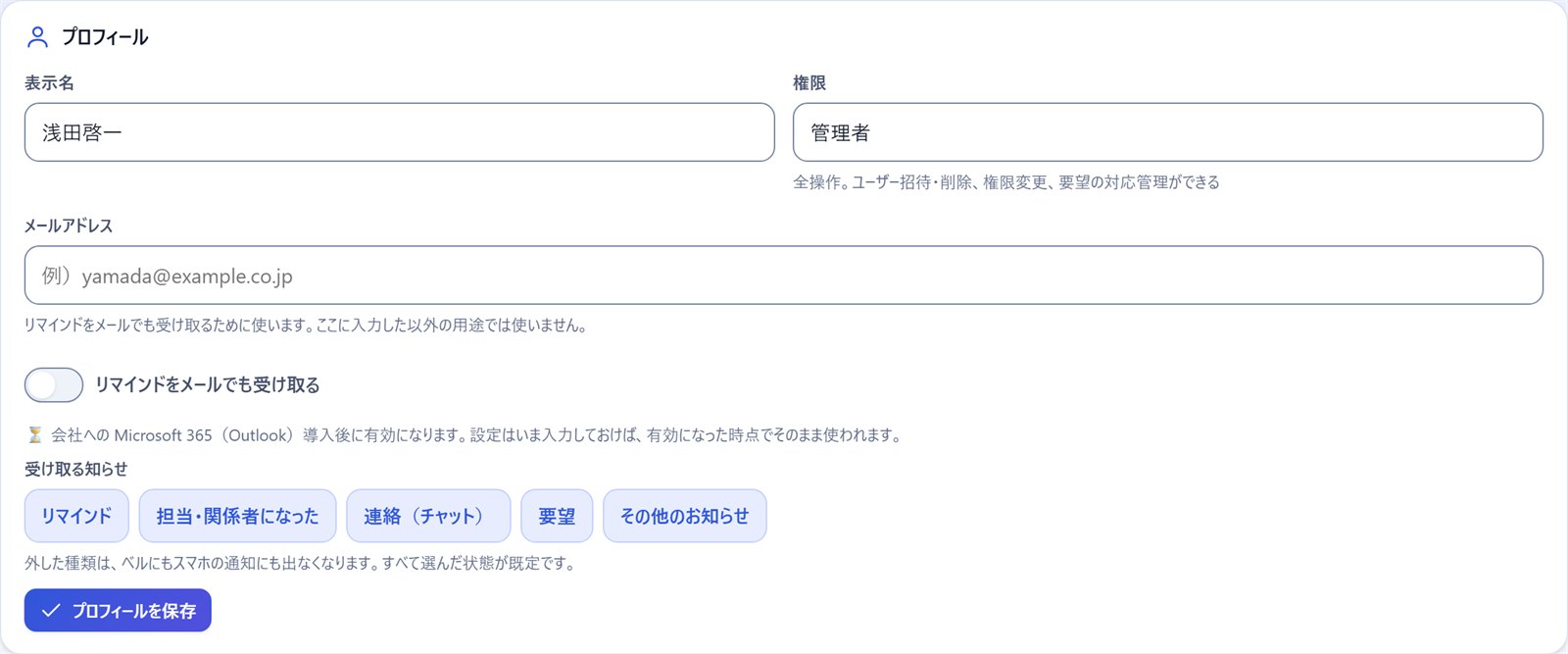Deselect the 担当・関係者になった chip
This screenshot has height=654, width=1568.
pyautogui.click(x=237, y=516)
